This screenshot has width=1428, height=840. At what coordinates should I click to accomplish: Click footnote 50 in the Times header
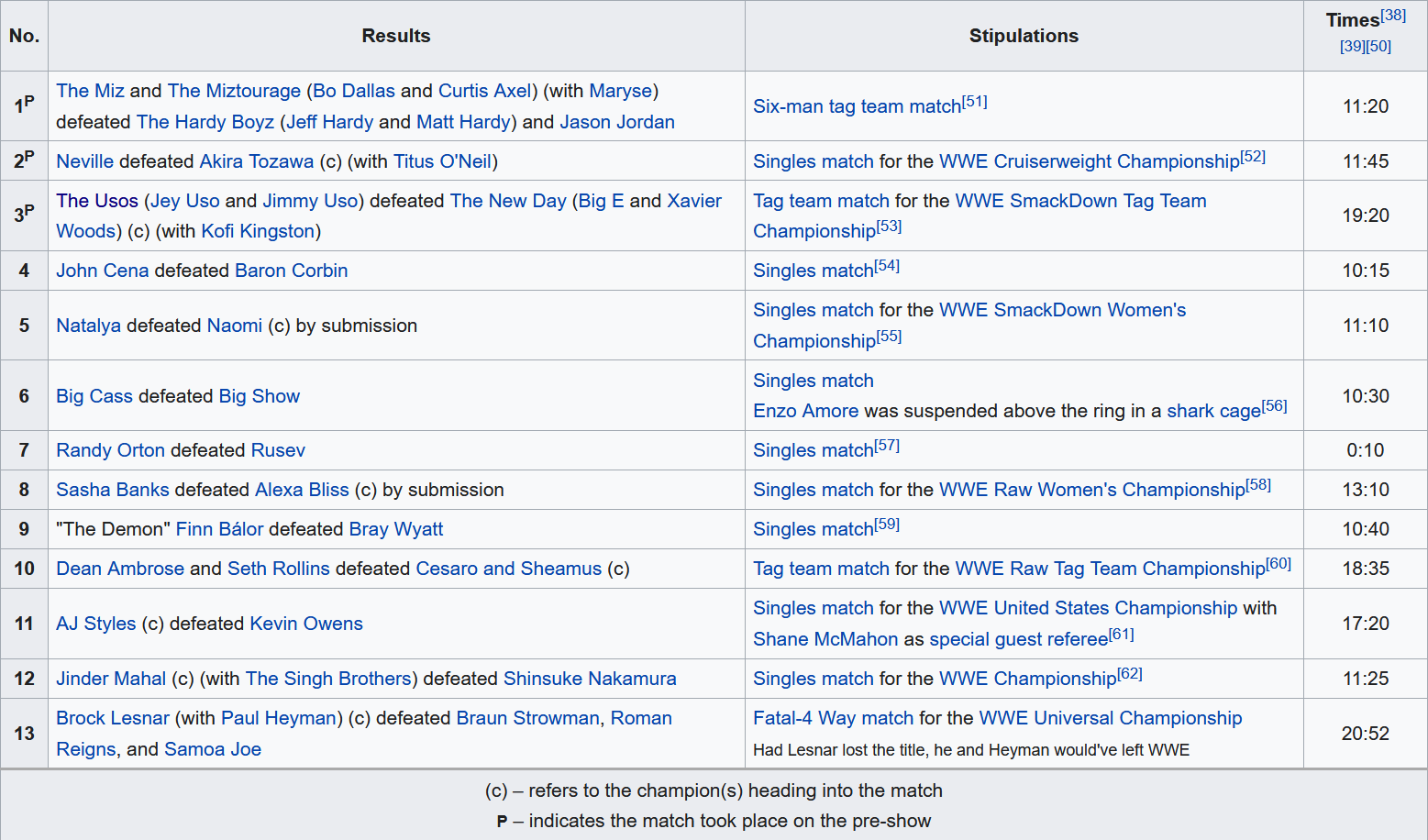1378,46
